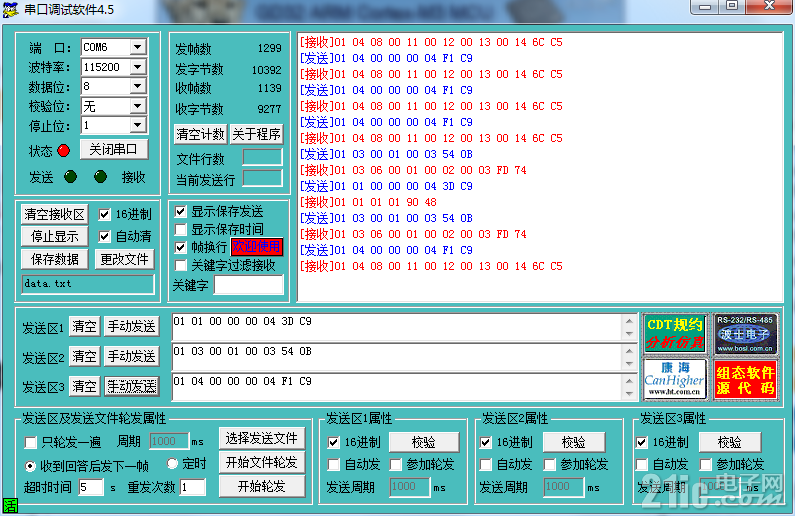The height and width of the screenshot is (516, 795).
Task: Enable 自动发 in 发送区3属性
Action: 641,464
